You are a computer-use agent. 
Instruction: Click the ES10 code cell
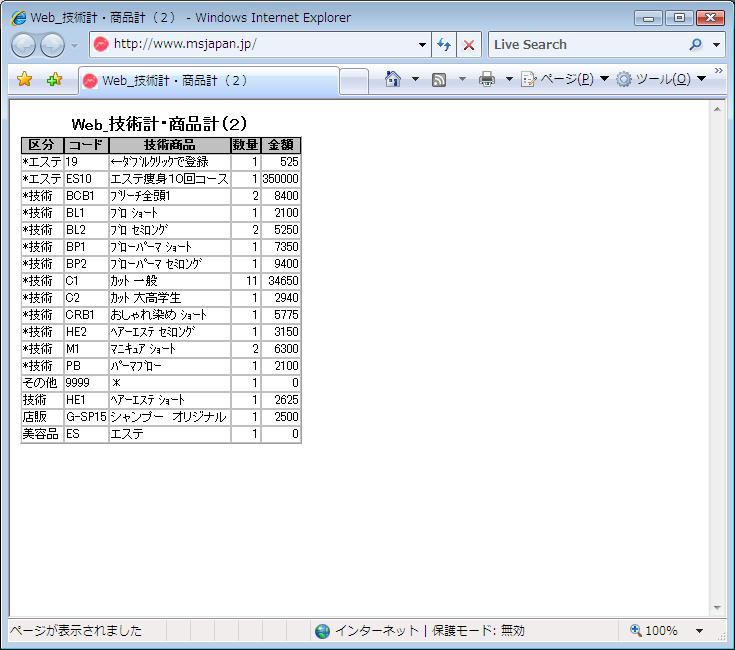tap(86, 179)
